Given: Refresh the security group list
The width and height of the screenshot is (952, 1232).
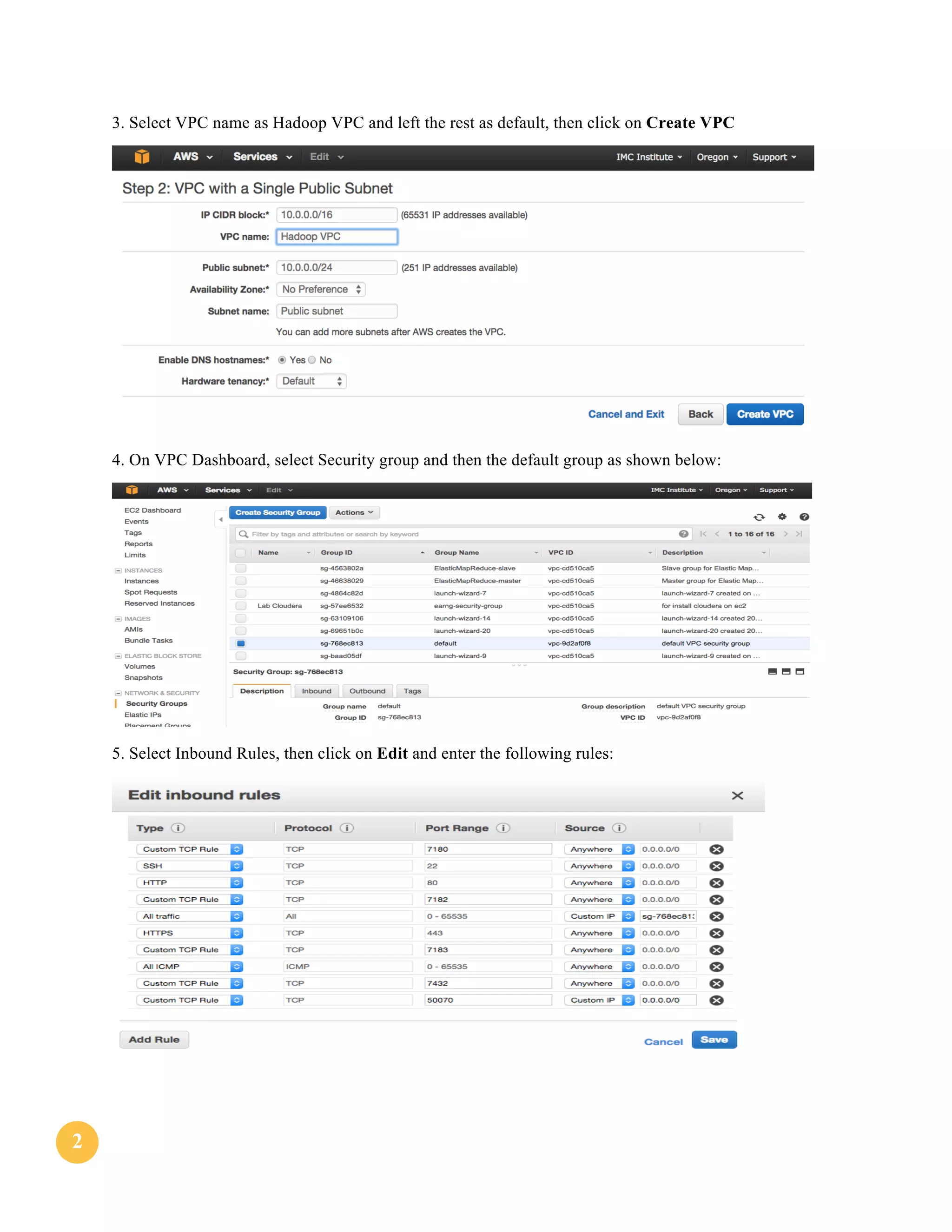Looking at the screenshot, I should tap(759, 517).
